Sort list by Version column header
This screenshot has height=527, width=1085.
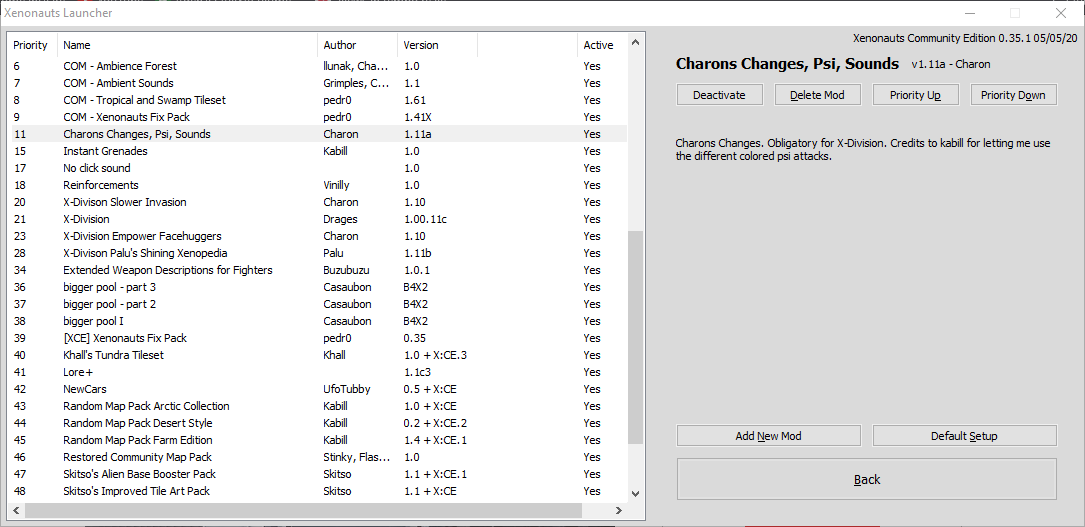point(437,45)
